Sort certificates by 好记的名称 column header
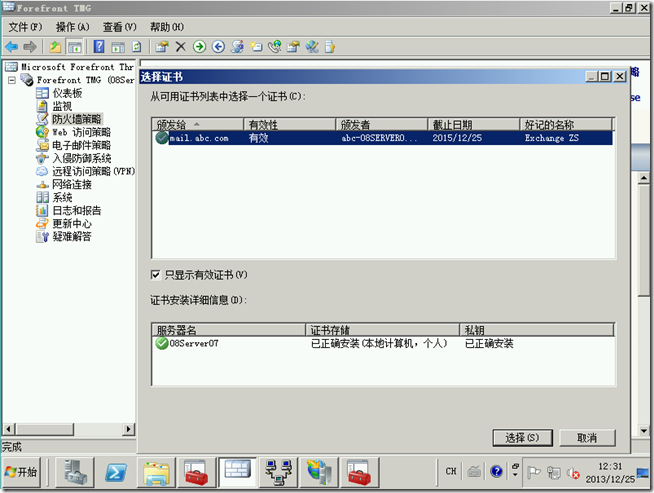 566,124
